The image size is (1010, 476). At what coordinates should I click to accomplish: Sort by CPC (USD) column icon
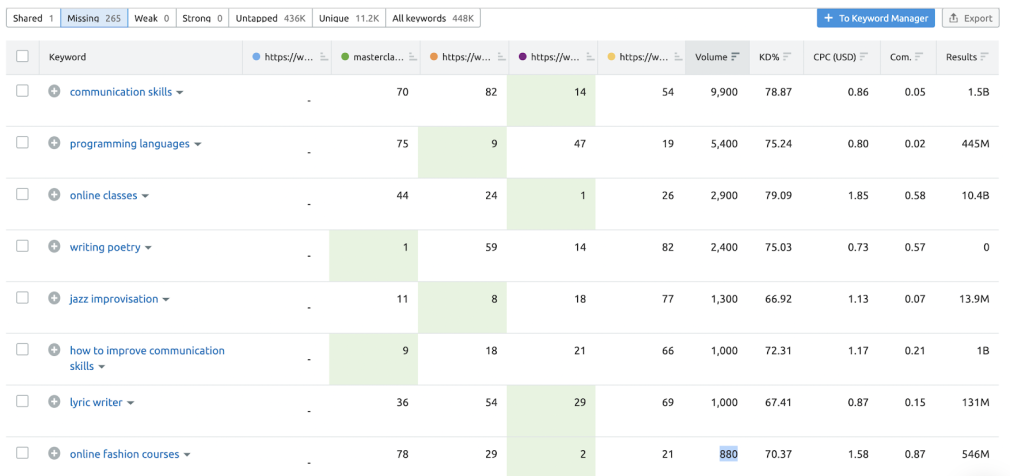(865, 57)
